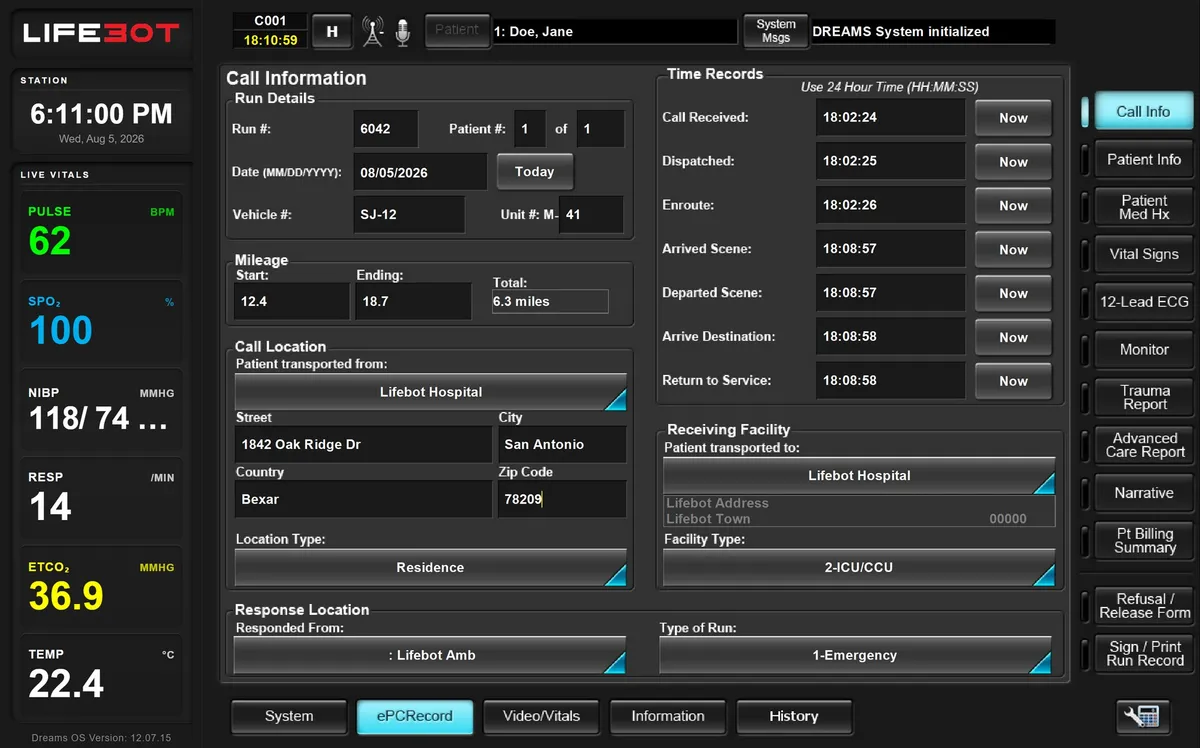Edit the Vehicle # field SJ-12
The width and height of the screenshot is (1200, 748).
click(x=409, y=214)
